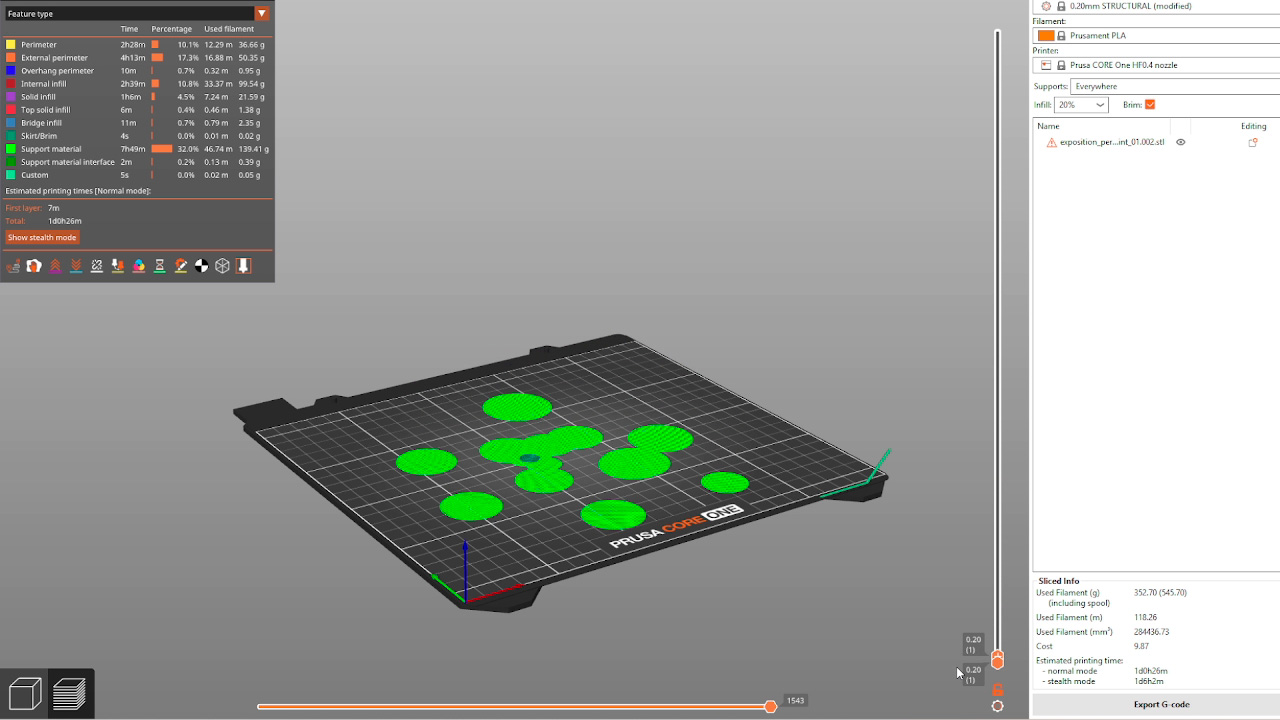
Task: Hide exposition STL object with eye icon
Action: pyautogui.click(x=1180, y=142)
